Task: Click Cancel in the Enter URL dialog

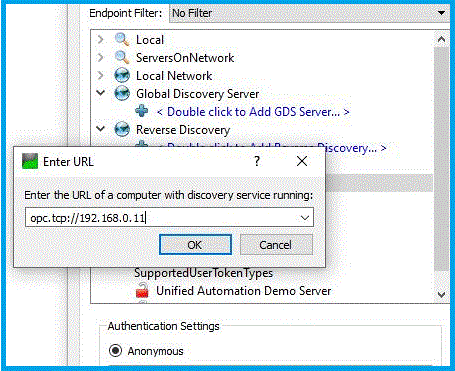Action: coord(276,245)
